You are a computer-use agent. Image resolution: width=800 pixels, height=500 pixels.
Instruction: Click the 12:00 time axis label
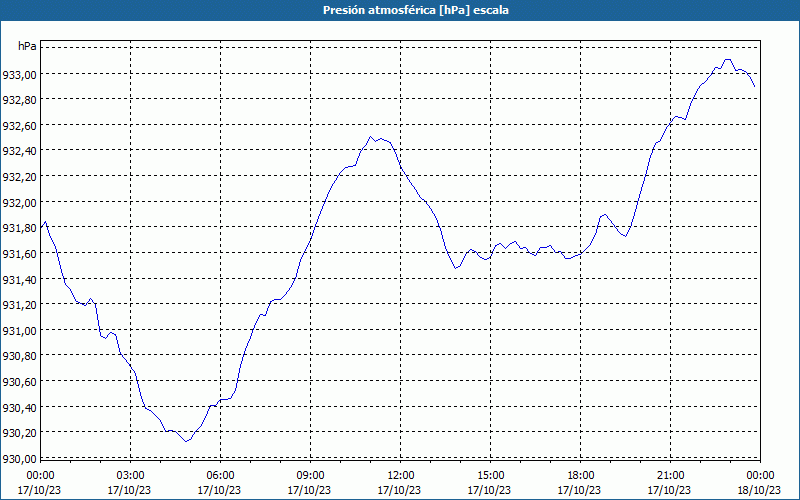click(401, 476)
